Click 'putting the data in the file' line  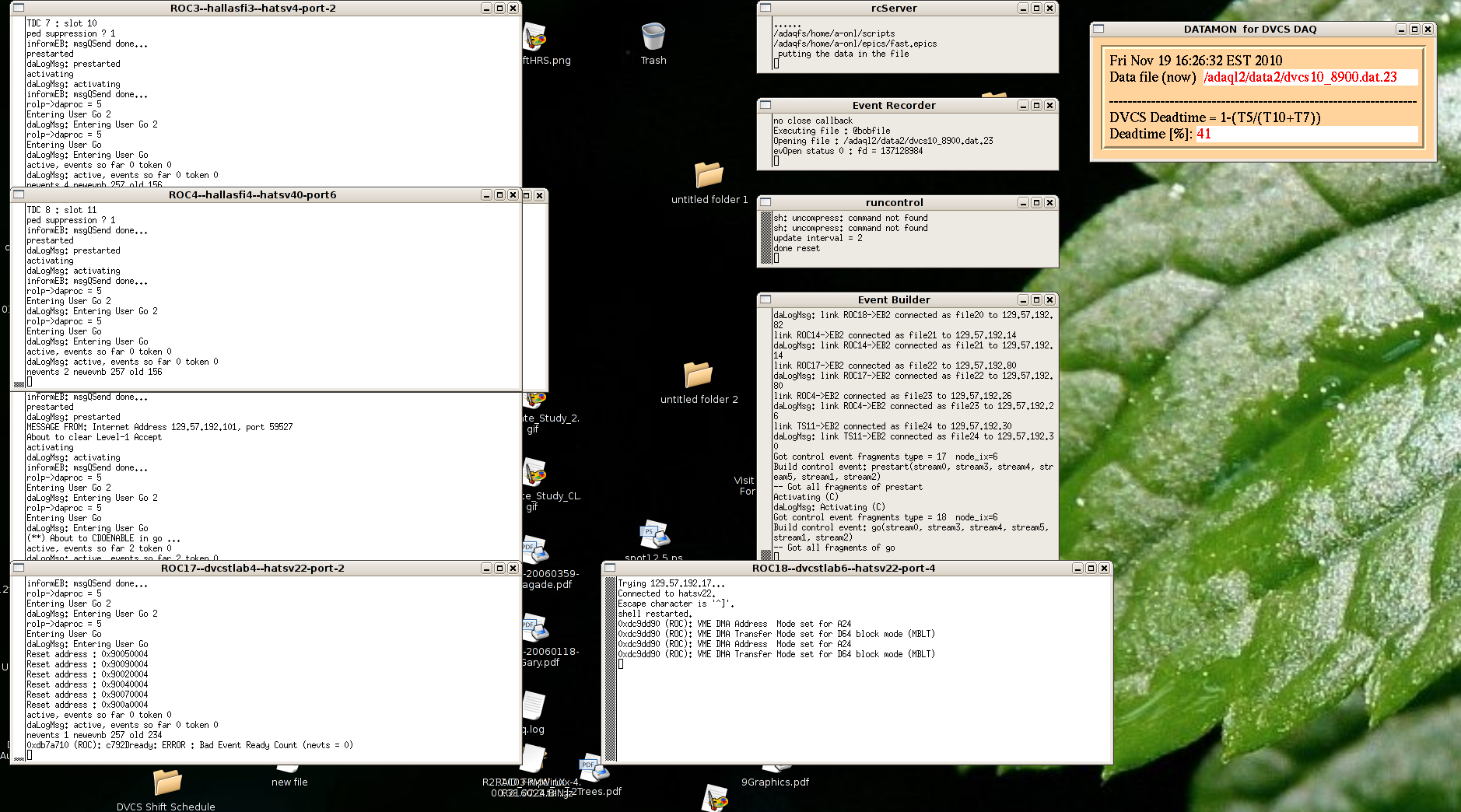pyautogui.click(x=843, y=54)
